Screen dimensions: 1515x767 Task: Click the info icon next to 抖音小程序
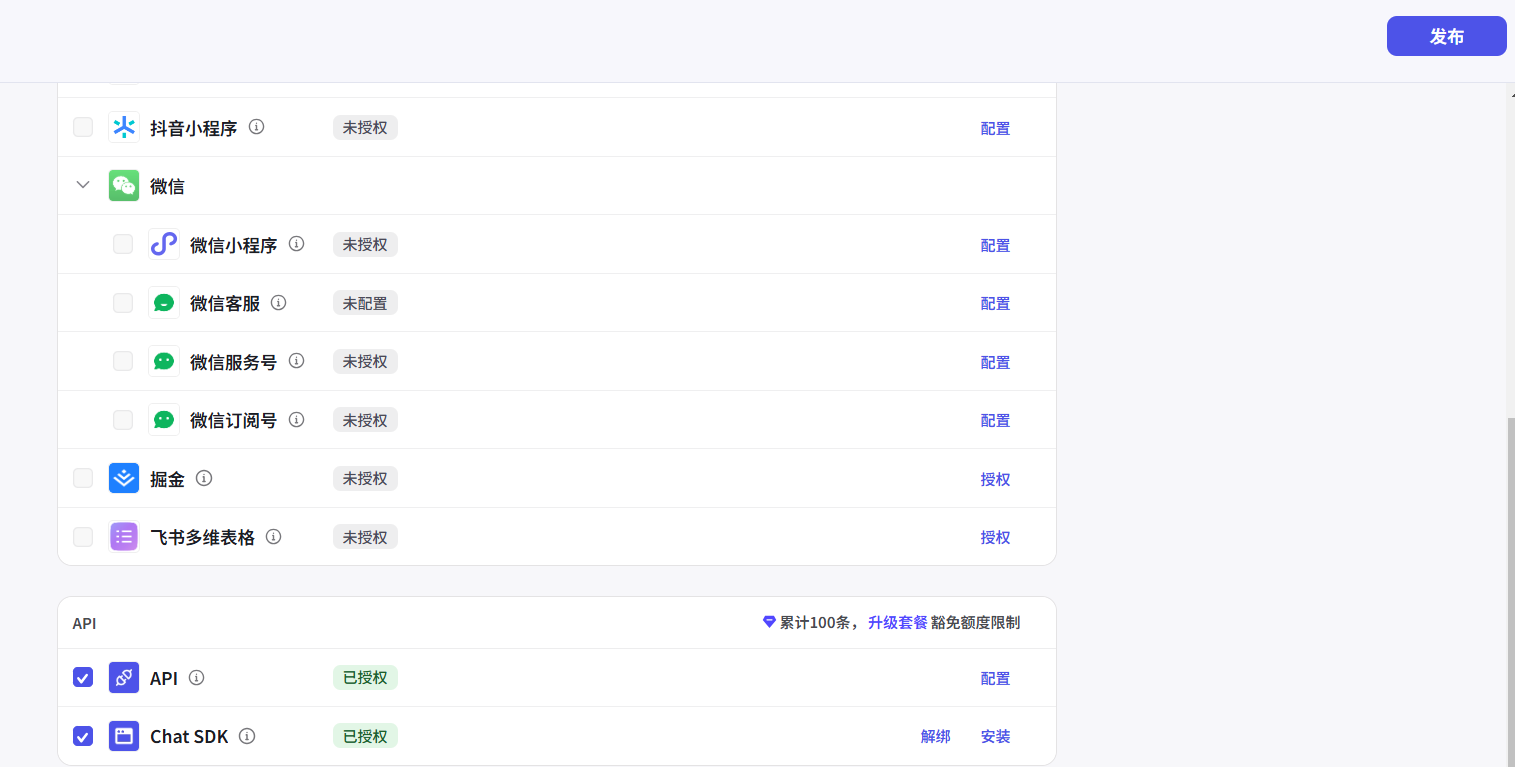click(x=257, y=127)
